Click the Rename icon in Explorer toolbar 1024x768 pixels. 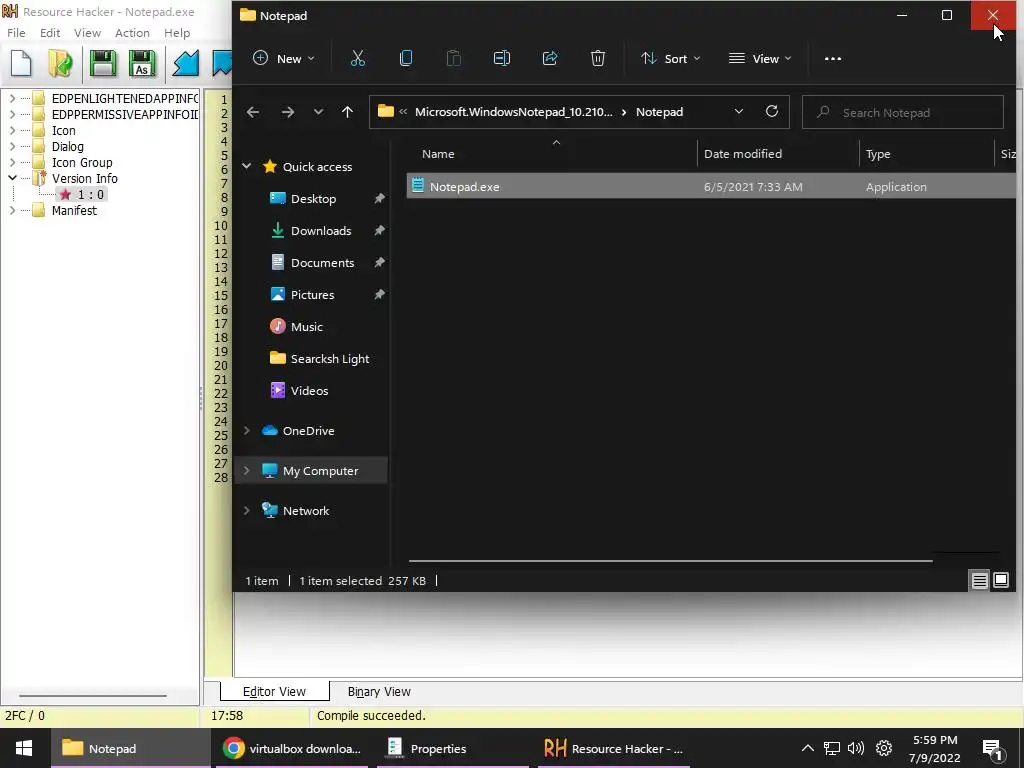502,58
